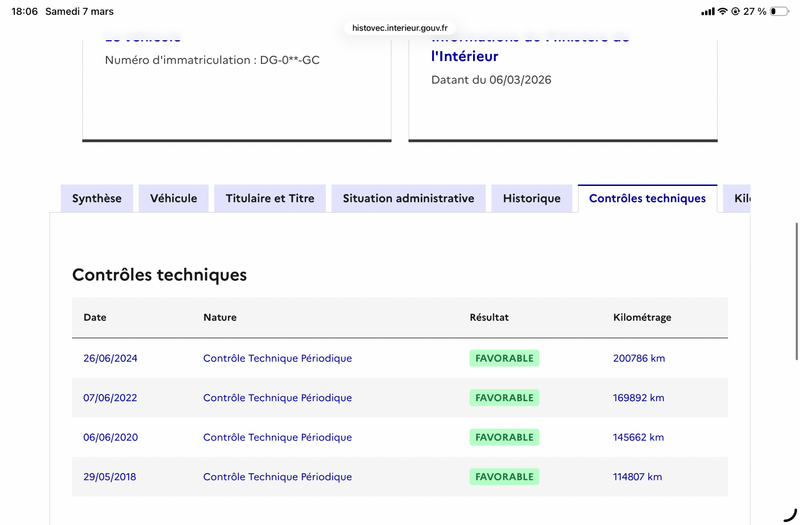Click the 26/06/2024 inspection date
Screen dimensions: 800x525
[110, 358]
